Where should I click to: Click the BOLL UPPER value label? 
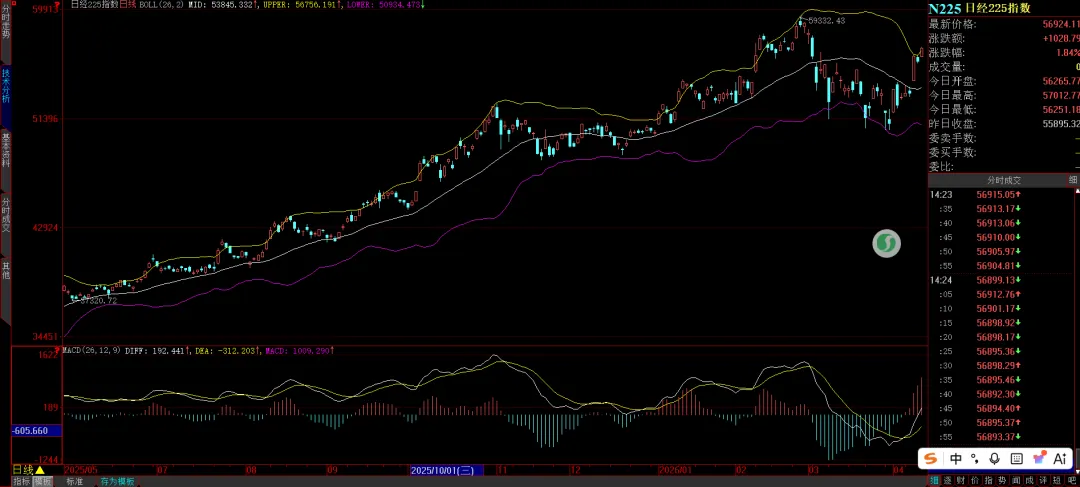(x=302, y=4)
